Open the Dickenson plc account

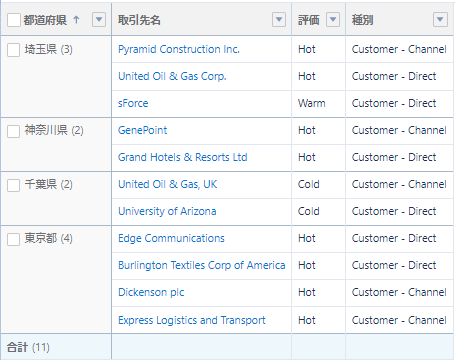pos(151,292)
